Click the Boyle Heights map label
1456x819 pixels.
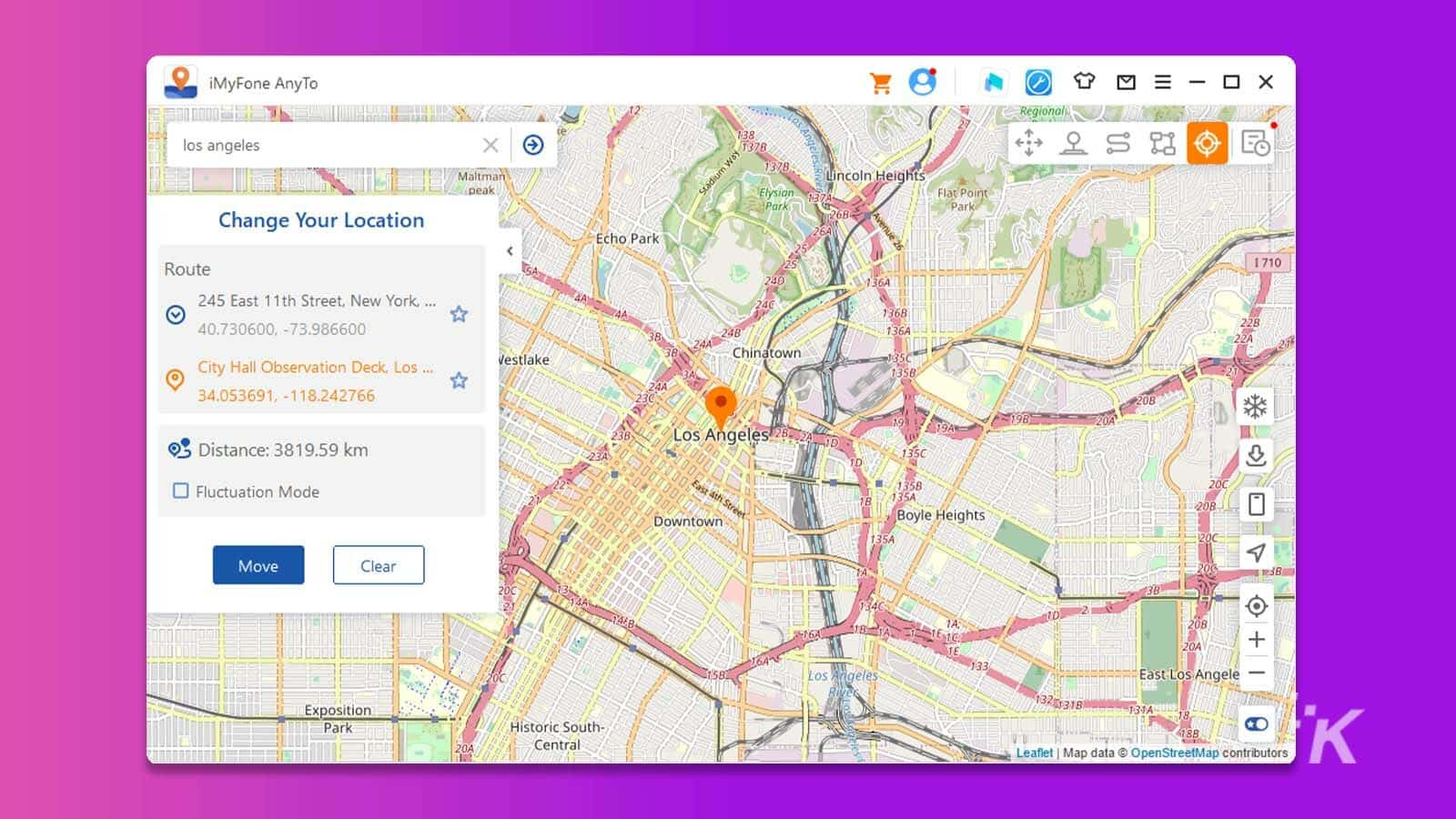(941, 514)
